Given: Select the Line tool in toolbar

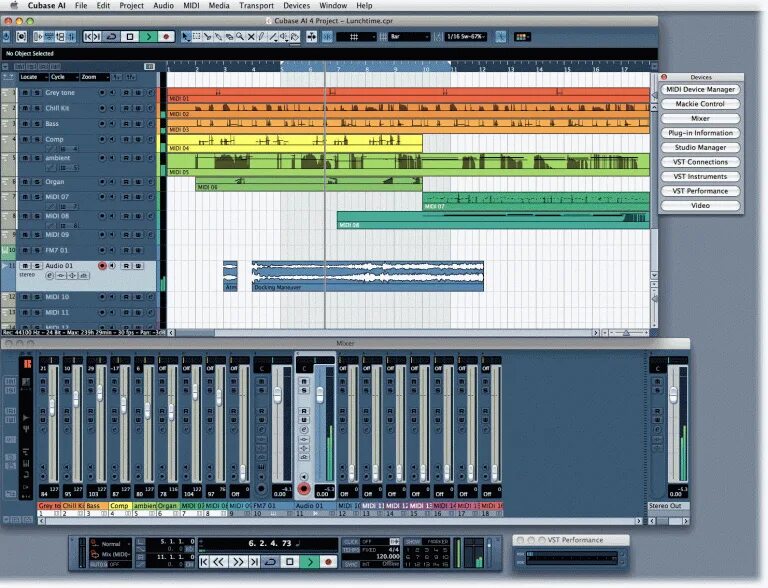Looking at the screenshot, I should [273, 37].
